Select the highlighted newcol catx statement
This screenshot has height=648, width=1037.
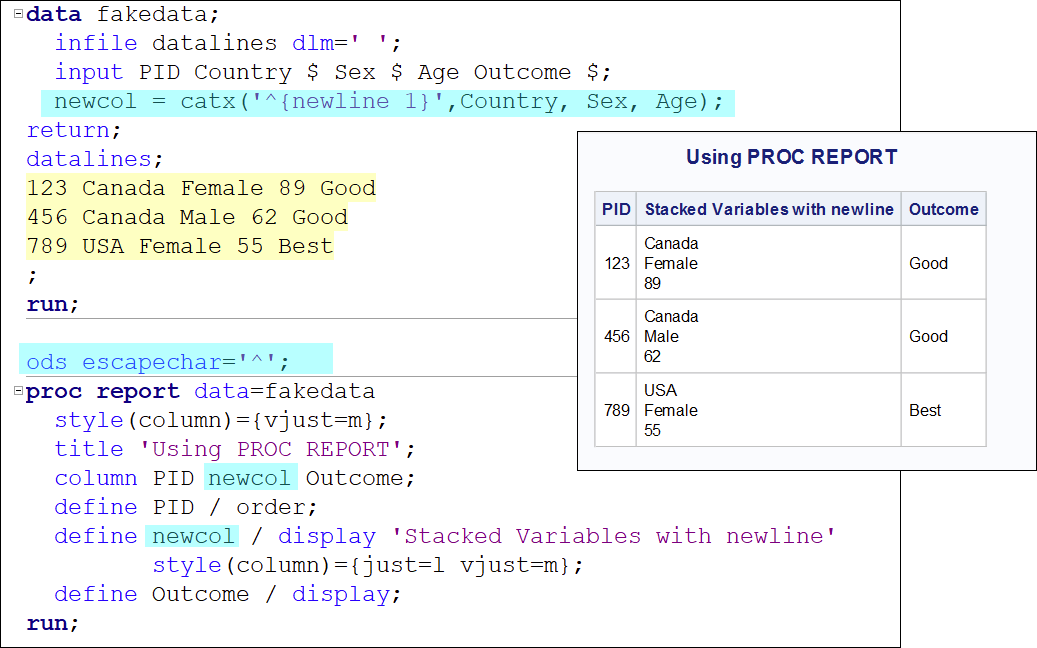coord(388,101)
